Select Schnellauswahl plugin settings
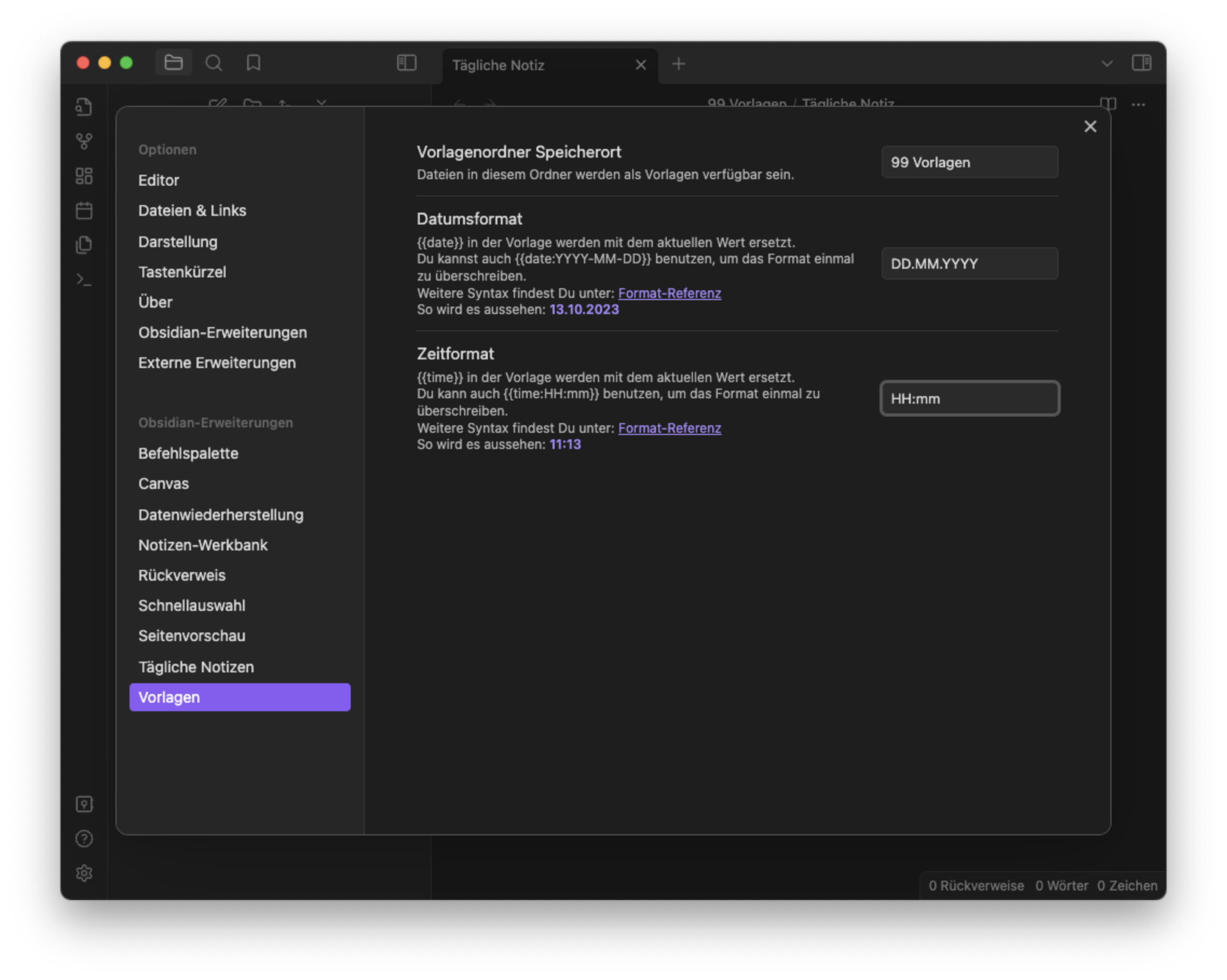 [240, 605]
